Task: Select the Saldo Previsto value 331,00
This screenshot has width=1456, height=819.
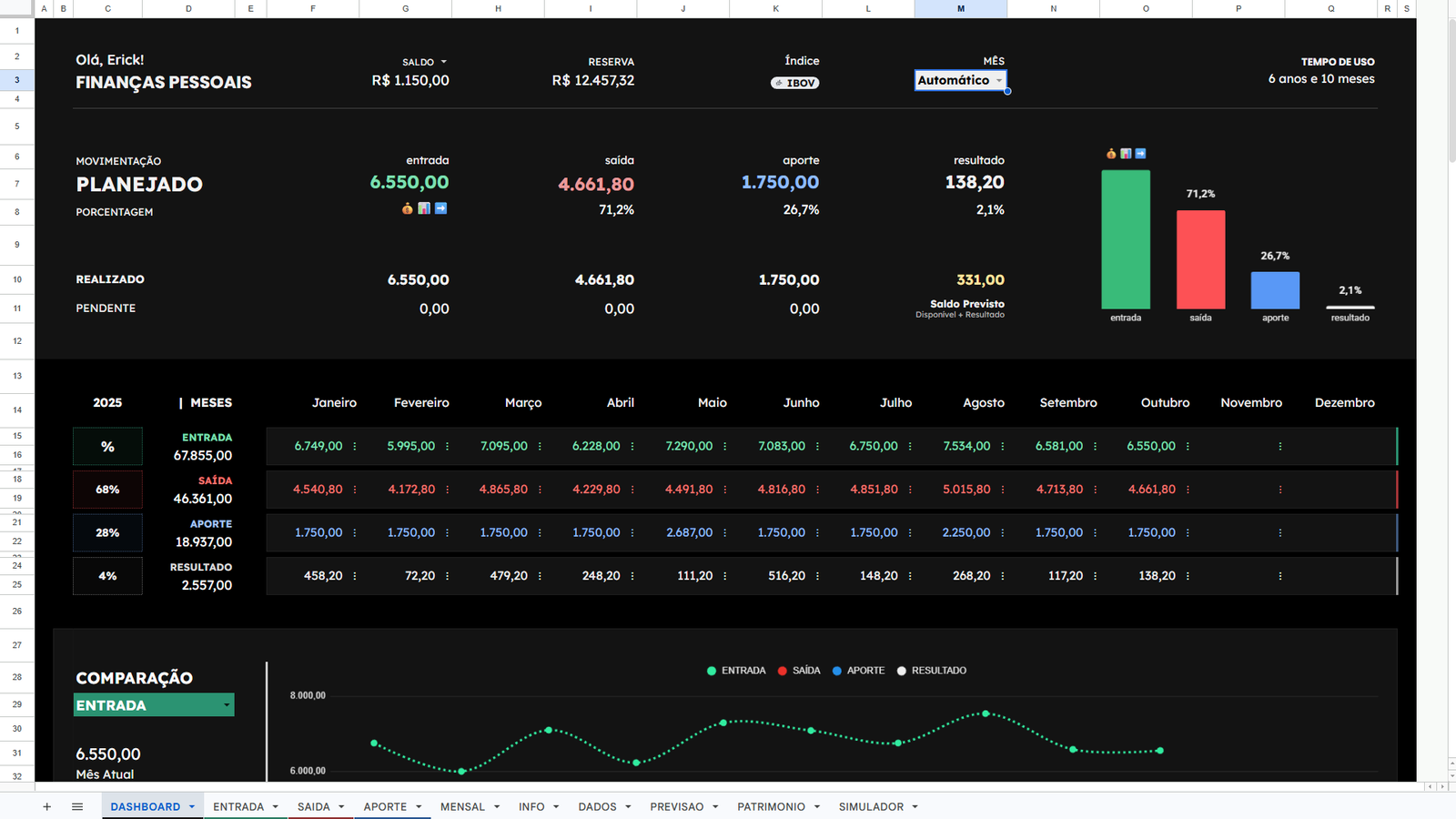Action: pyautogui.click(x=980, y=280)
